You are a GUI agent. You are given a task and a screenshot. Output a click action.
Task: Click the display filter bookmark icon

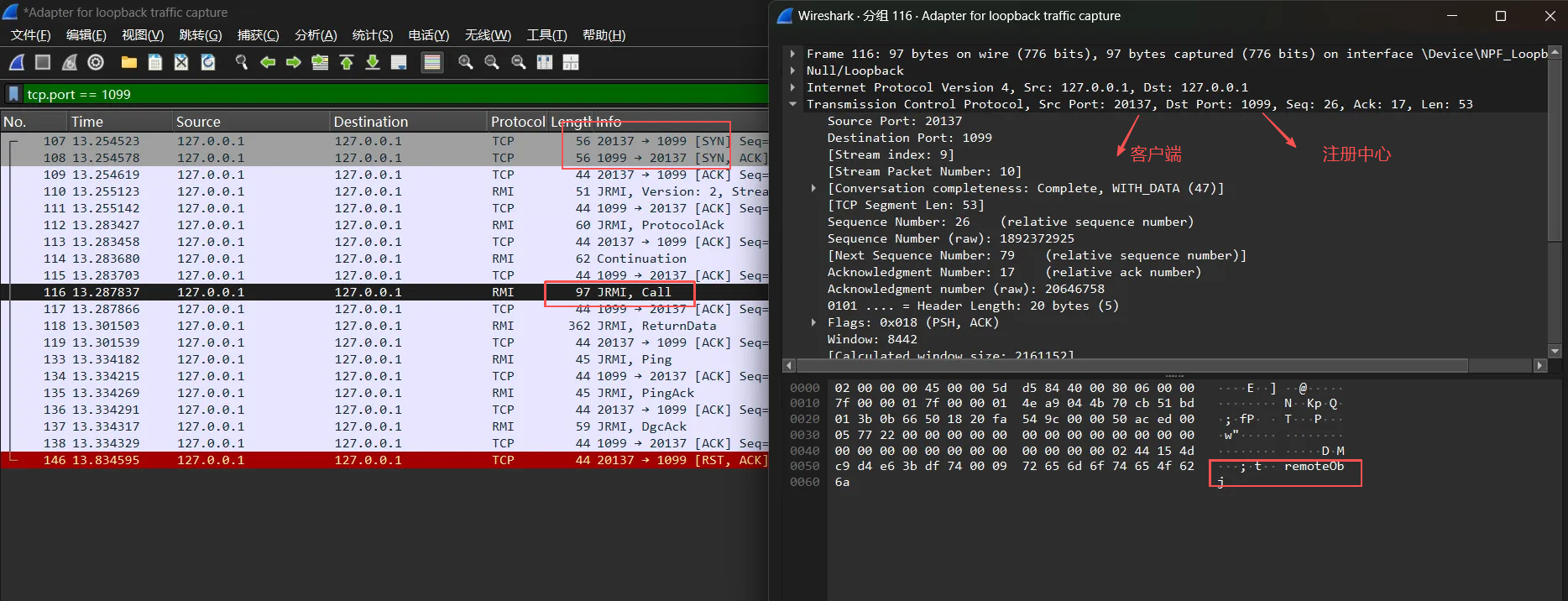(x=13, y=94)
